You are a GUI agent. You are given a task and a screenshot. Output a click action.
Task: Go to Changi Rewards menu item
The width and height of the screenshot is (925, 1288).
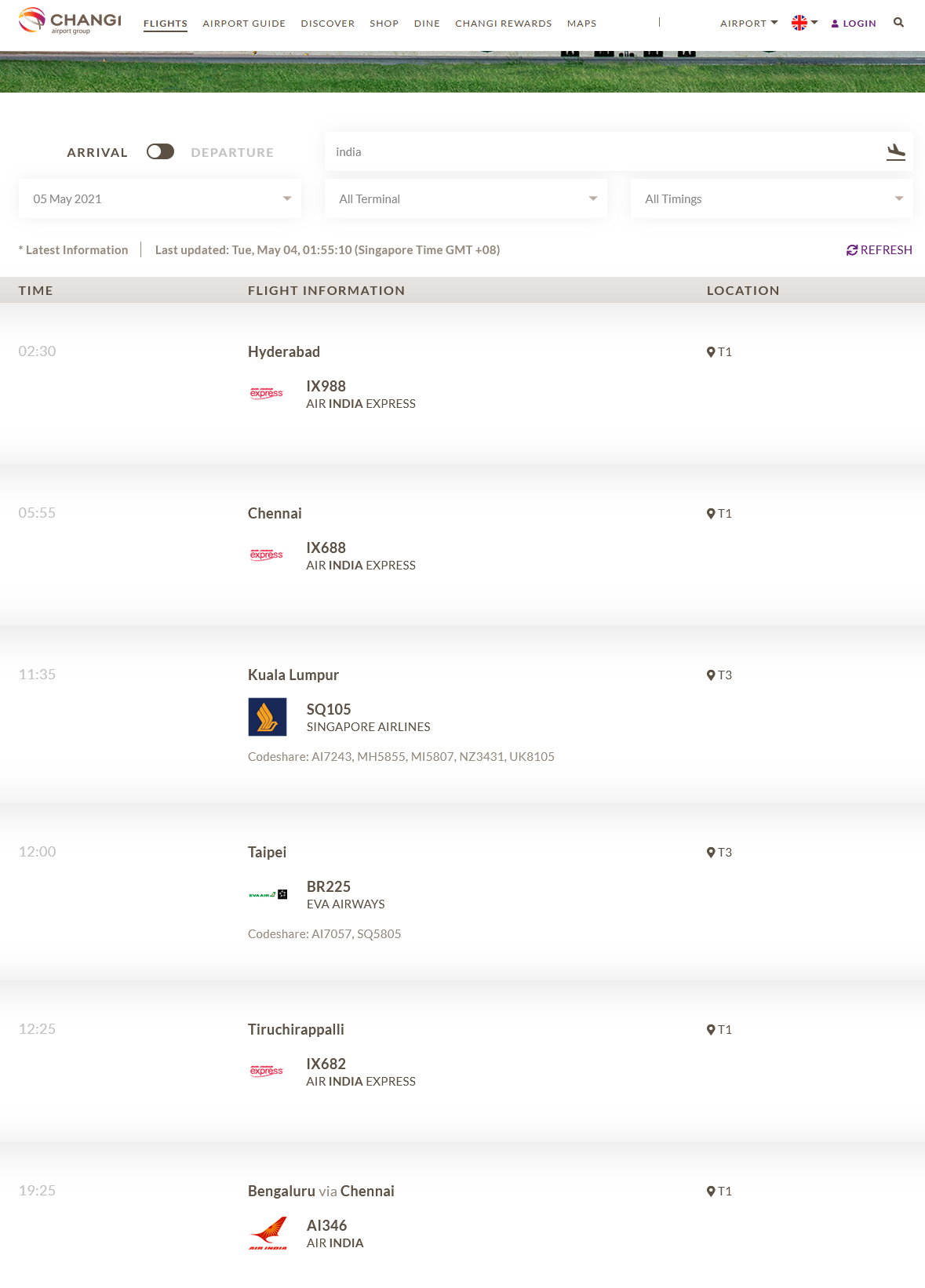504,24
